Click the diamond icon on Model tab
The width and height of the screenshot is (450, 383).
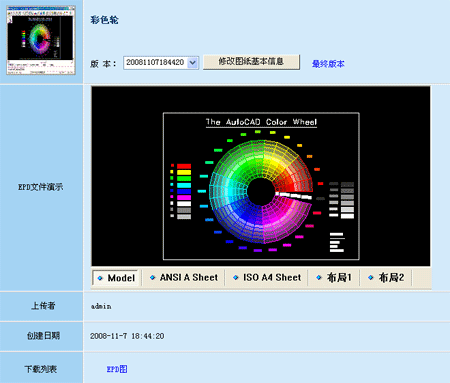100,278
